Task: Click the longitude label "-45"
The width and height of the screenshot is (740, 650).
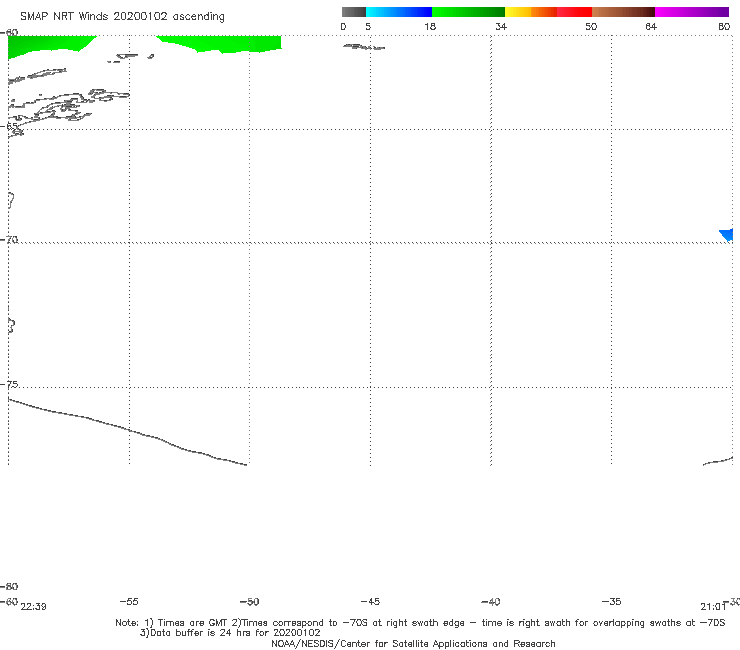Action: [x=370, y=601]
